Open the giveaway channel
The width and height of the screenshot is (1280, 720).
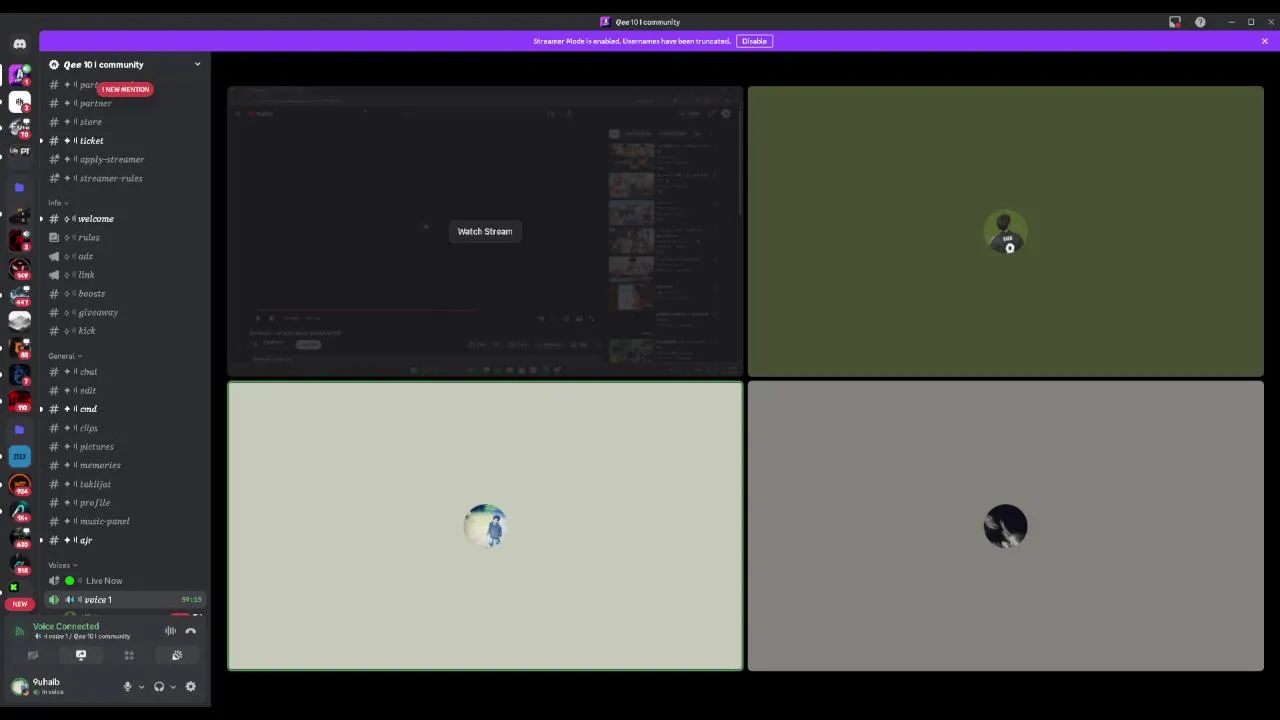pos(124,312)
